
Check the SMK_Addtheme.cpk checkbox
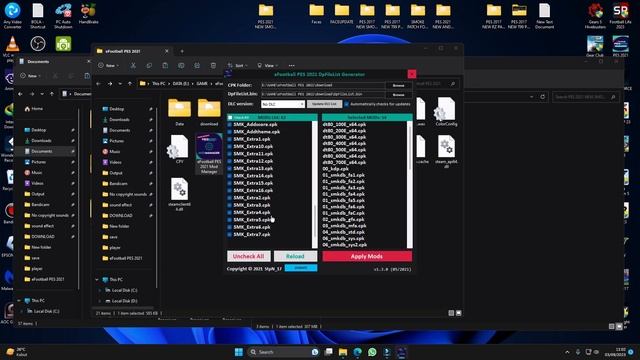[229, 132]
